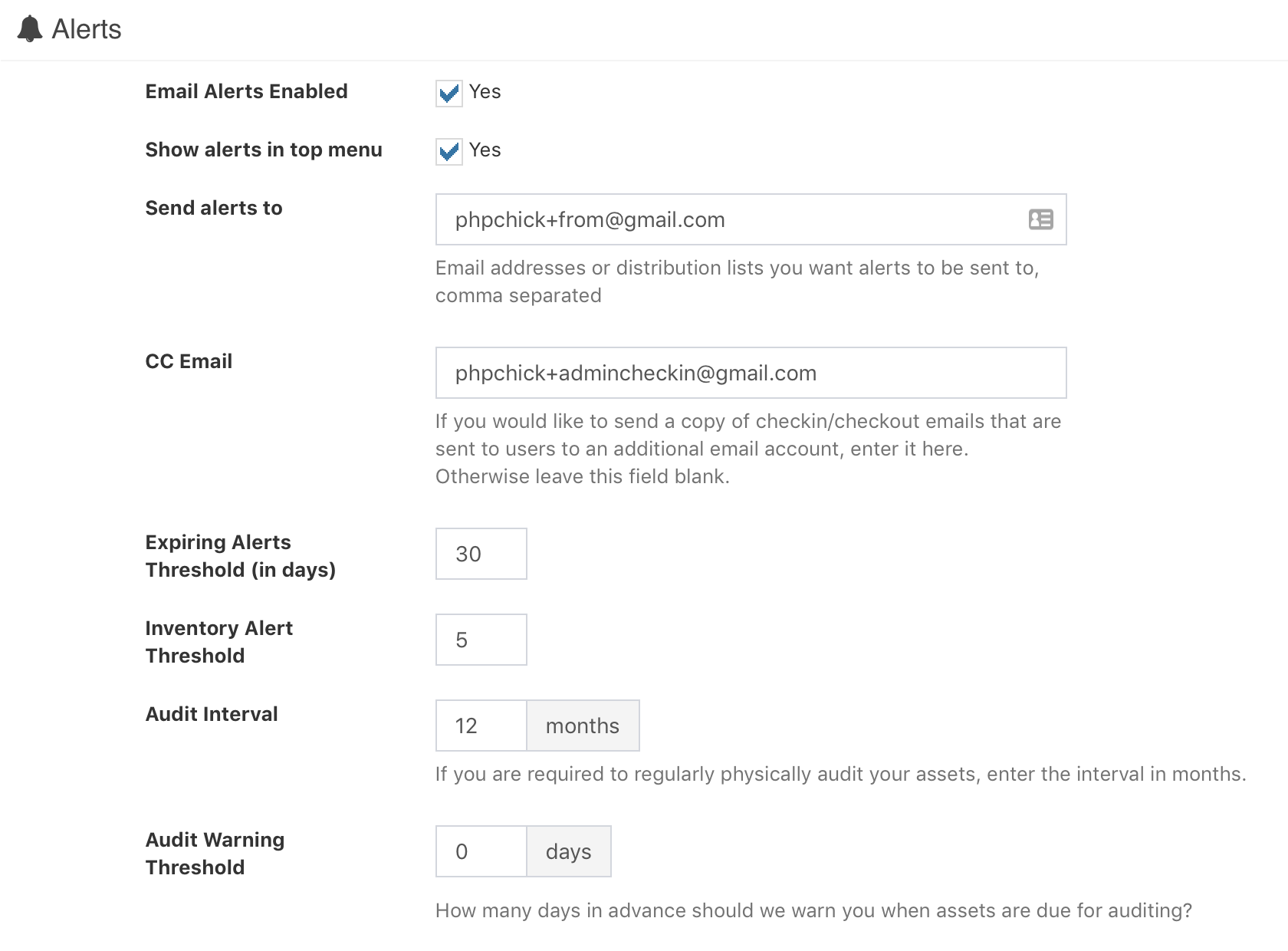Edit the Audit Interval value field
Viewport: 1288px width, 951px height.
point(481,726)
